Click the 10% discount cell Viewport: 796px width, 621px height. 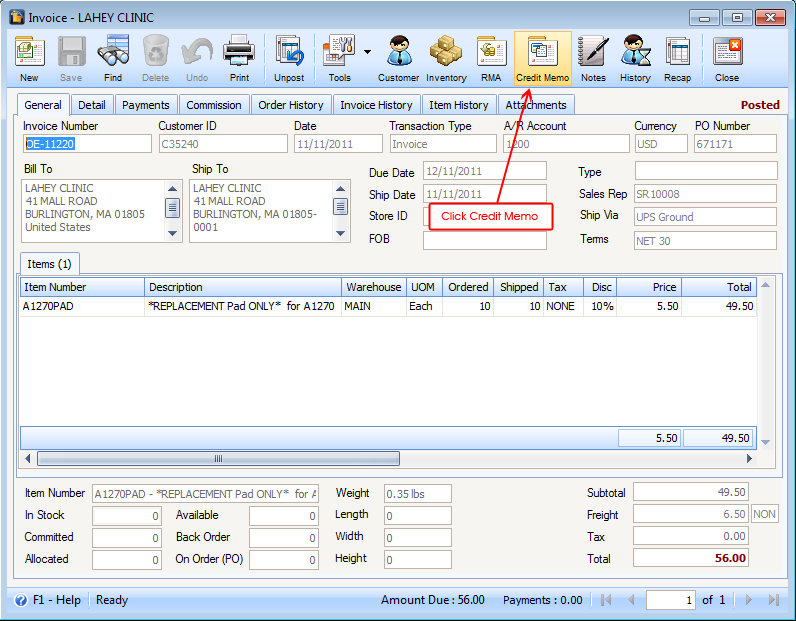[600, 306]
